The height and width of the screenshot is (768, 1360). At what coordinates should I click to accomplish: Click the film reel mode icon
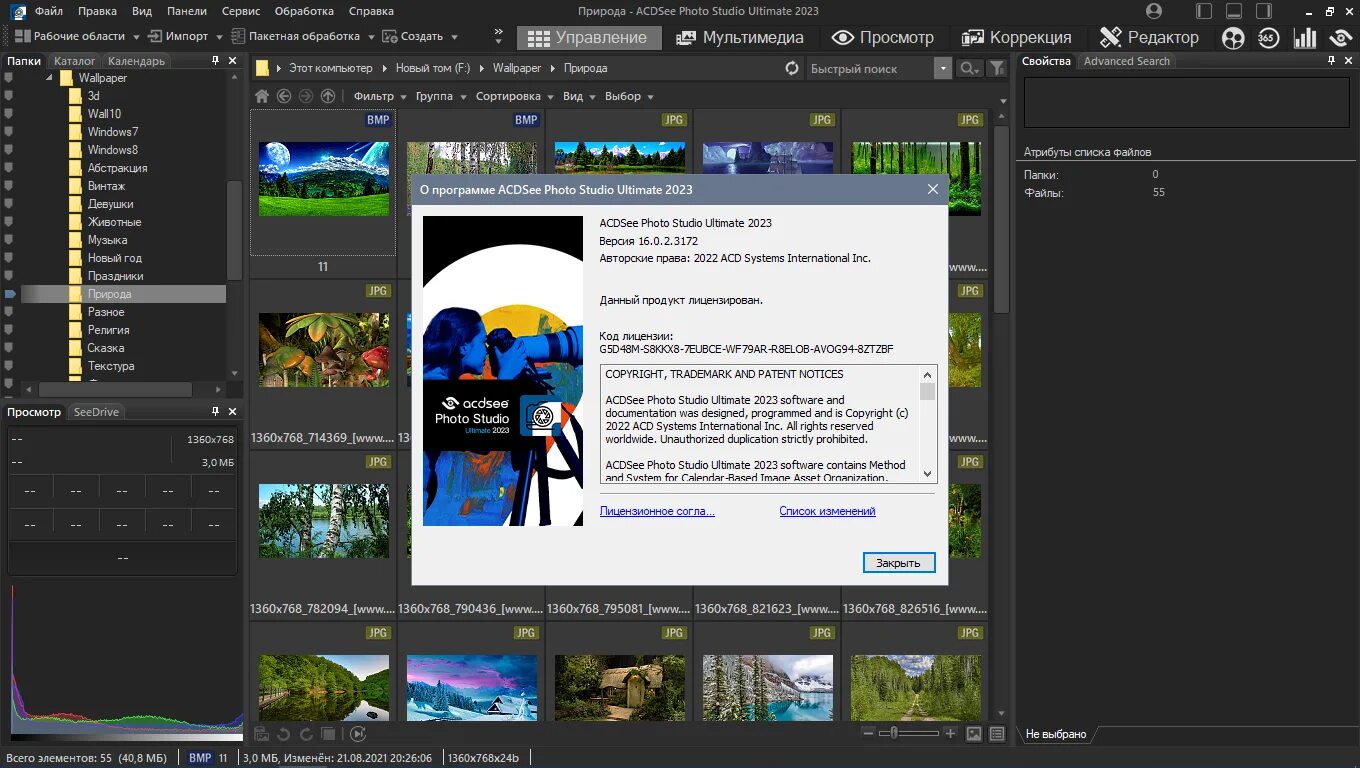1234,38
